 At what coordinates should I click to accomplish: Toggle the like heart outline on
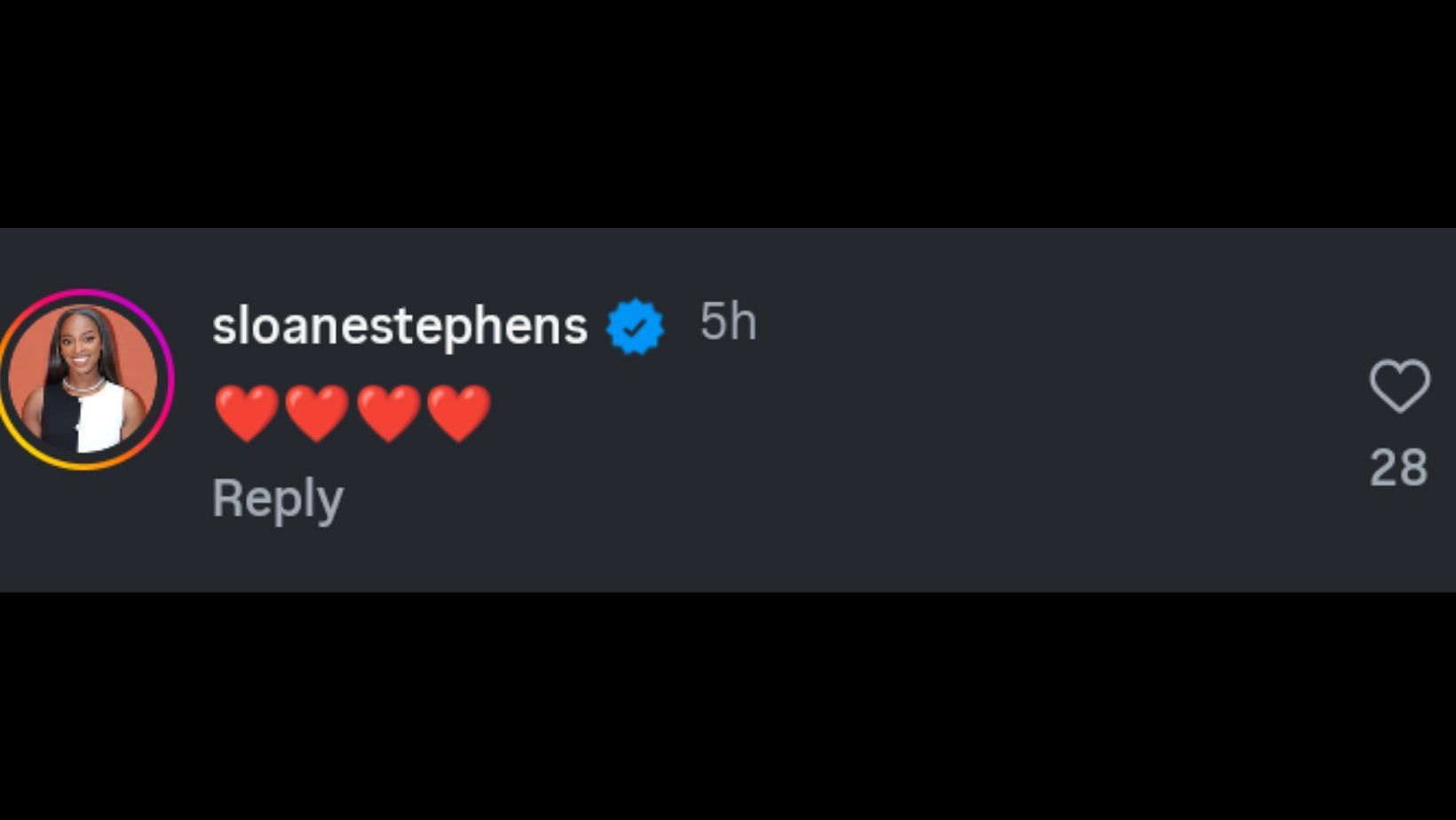click(1399, 386)
